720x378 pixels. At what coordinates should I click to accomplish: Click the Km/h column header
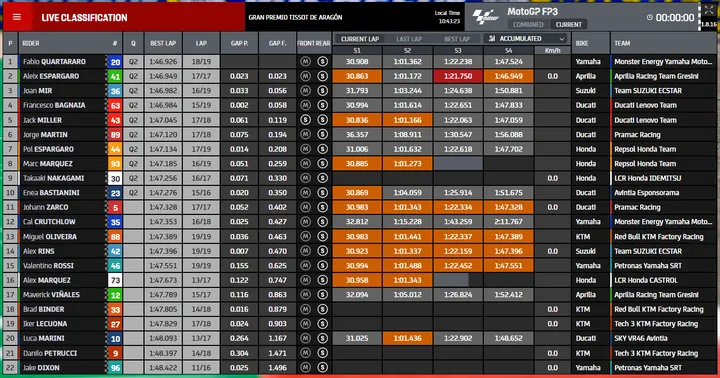click(552, 51)
